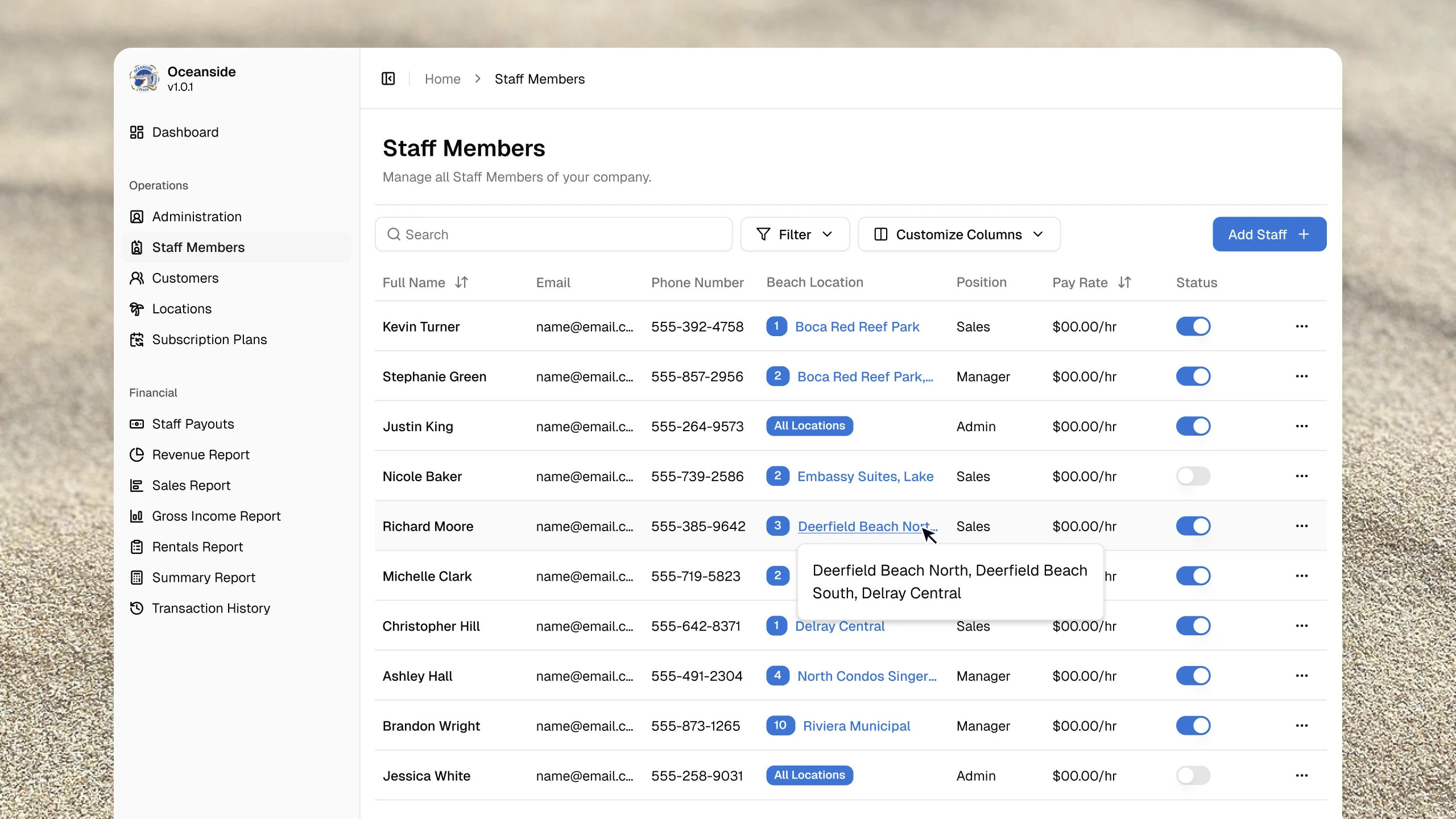The image size is (1456, 819).
Task: Turn on Jessica White's status switch
Action: click(x=1193, y=776)
